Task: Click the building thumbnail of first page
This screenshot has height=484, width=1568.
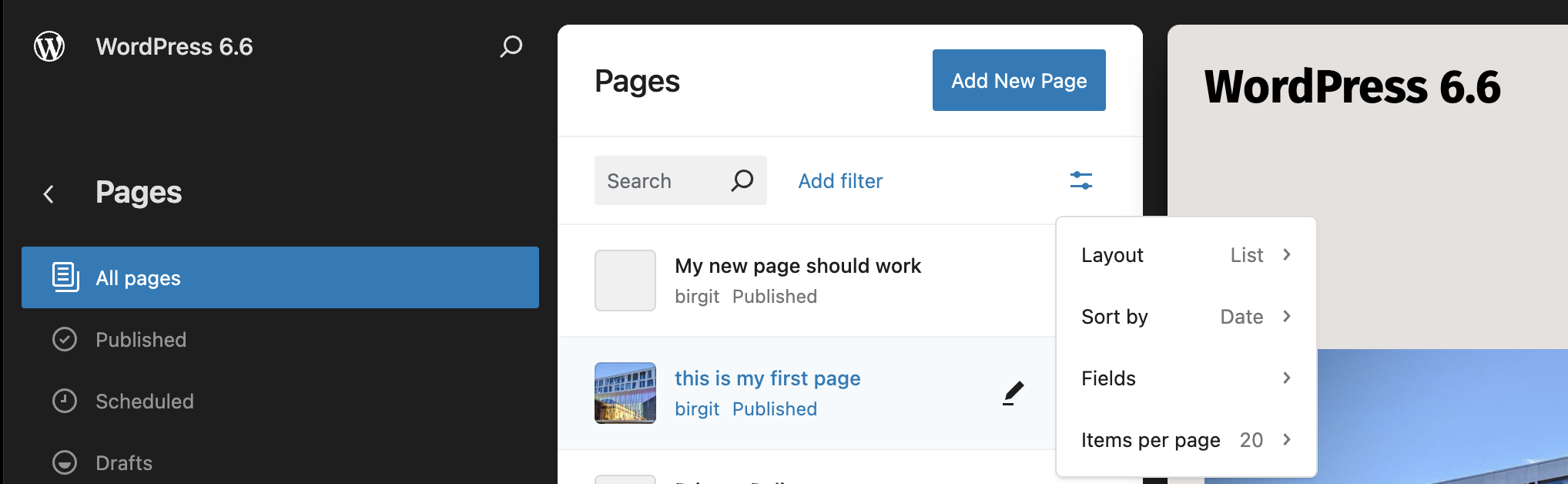Action: point(625,393)
